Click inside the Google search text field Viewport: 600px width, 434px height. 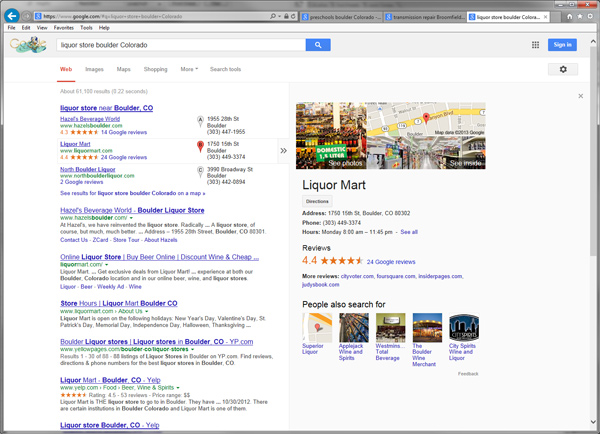point(180,45)
